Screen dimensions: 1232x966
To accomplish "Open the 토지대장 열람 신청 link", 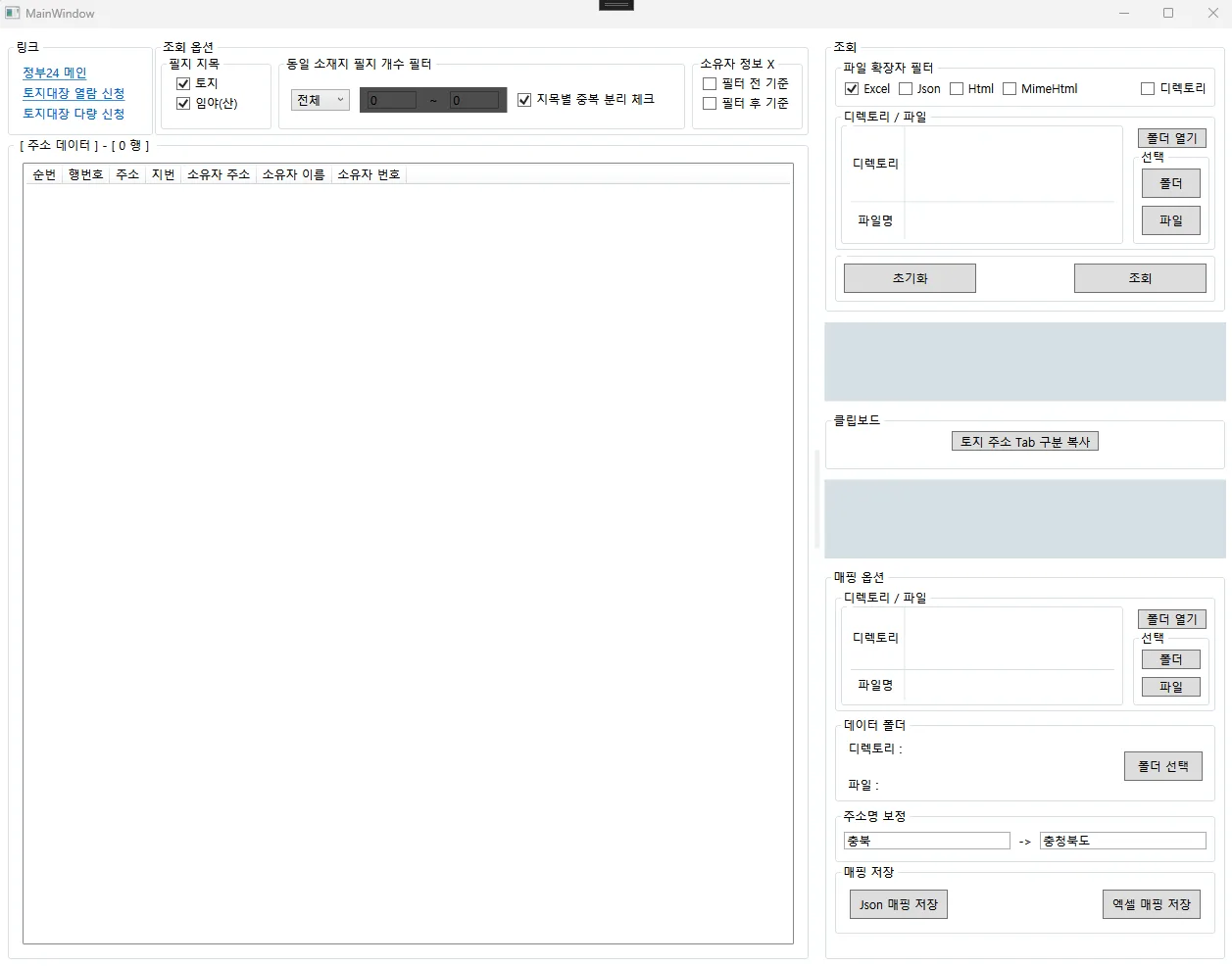I will (x=74, y=93).
